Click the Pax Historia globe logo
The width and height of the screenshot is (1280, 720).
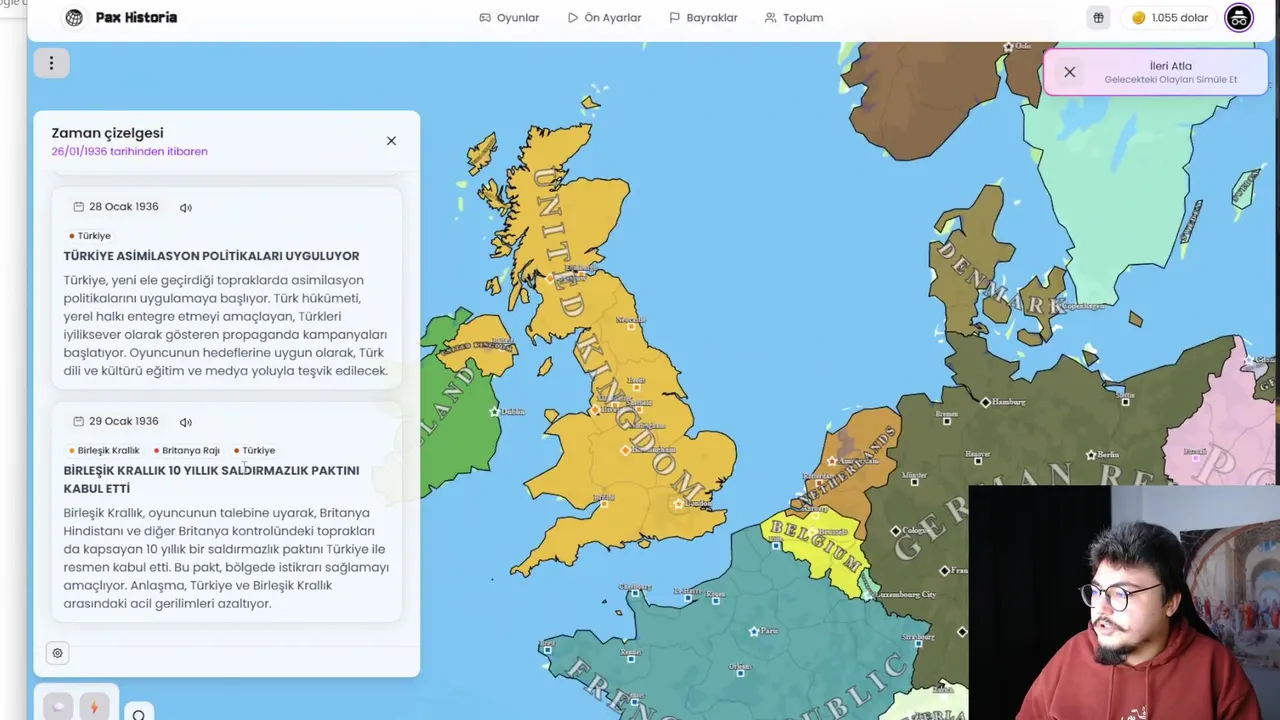pyautogui.click(x=74, y=17)
